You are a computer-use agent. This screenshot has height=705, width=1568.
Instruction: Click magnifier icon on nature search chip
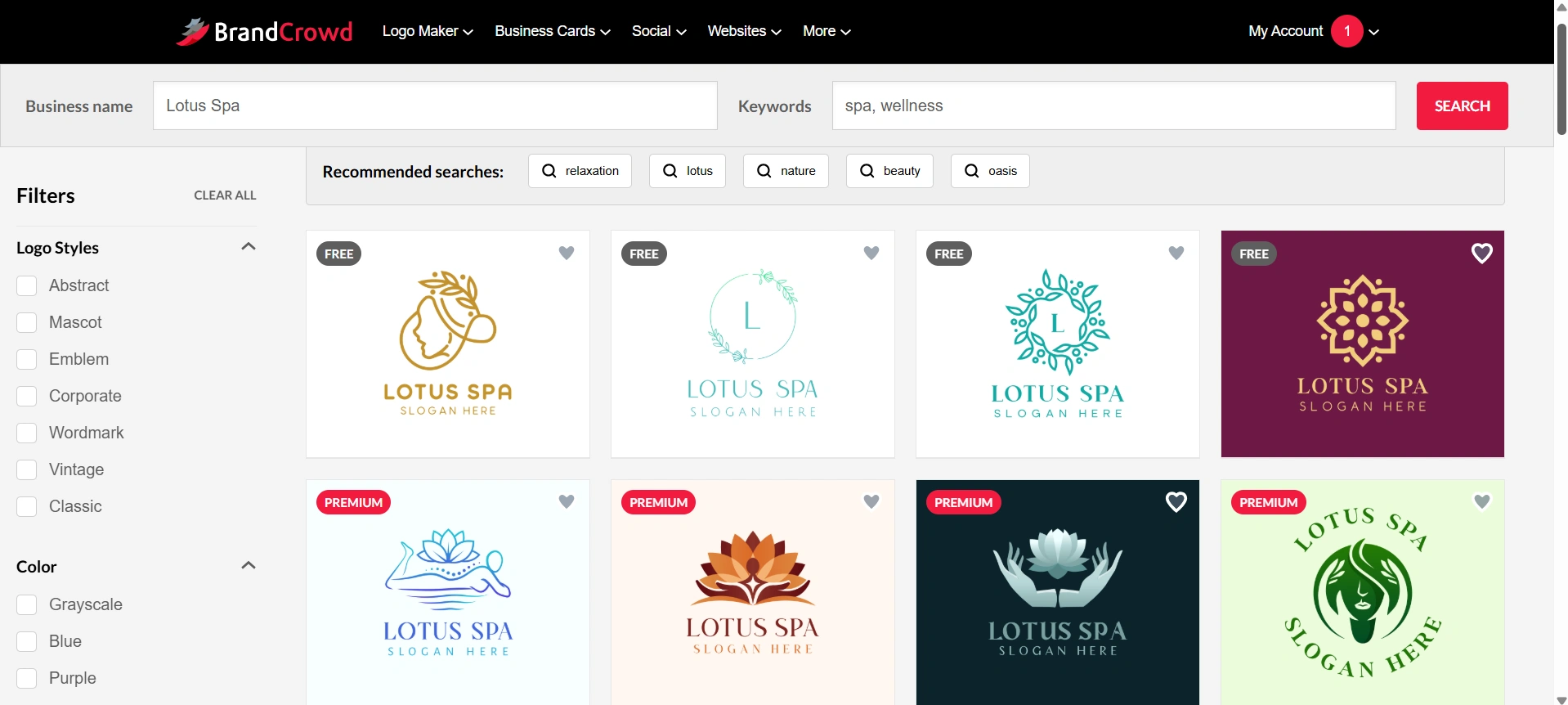pyautogui.click(x=764, y=171)
